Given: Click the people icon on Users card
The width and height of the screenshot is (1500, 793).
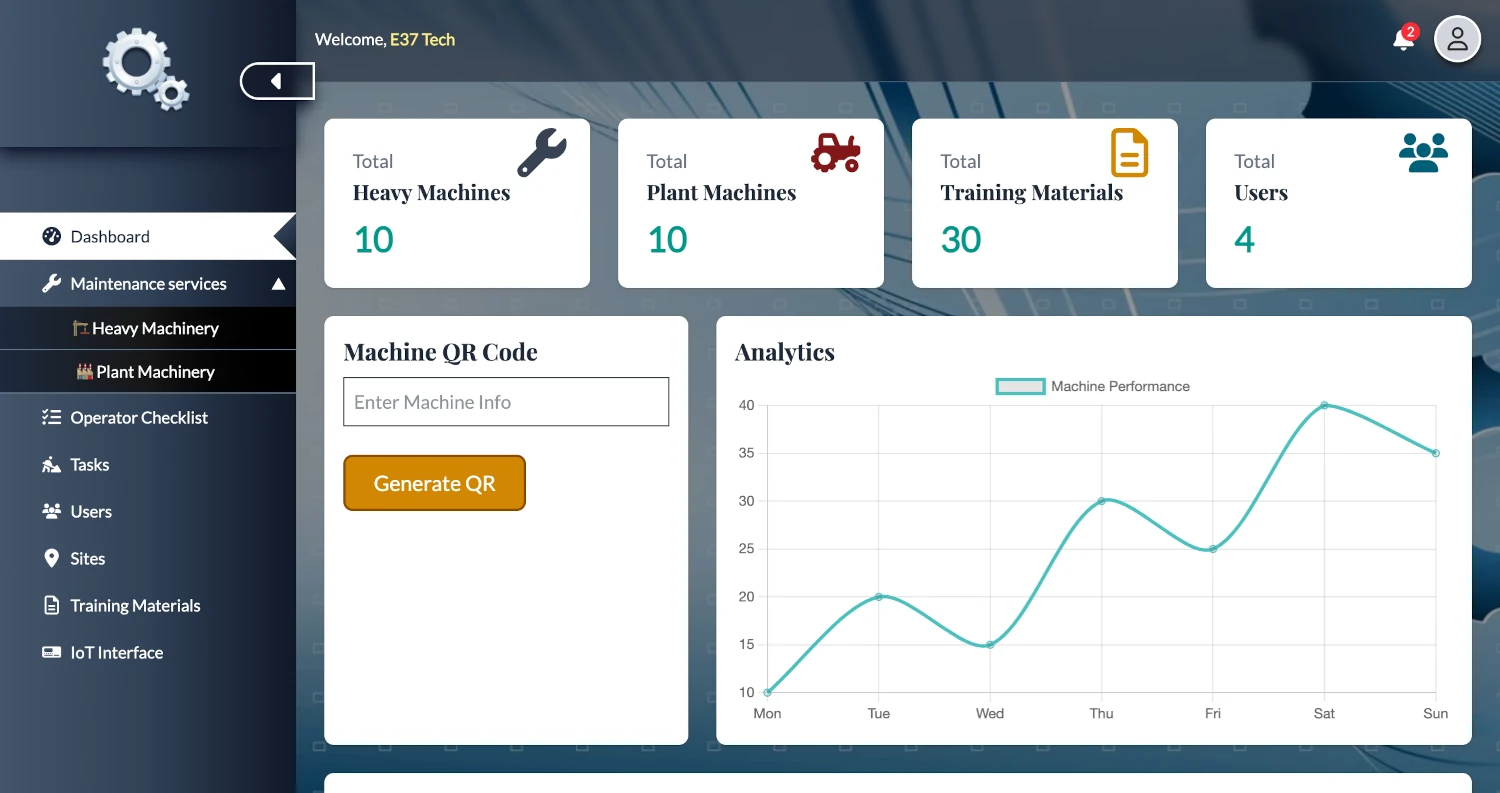Looking at the screenshot, I should pyautogui.click(x=1423, y=153).
